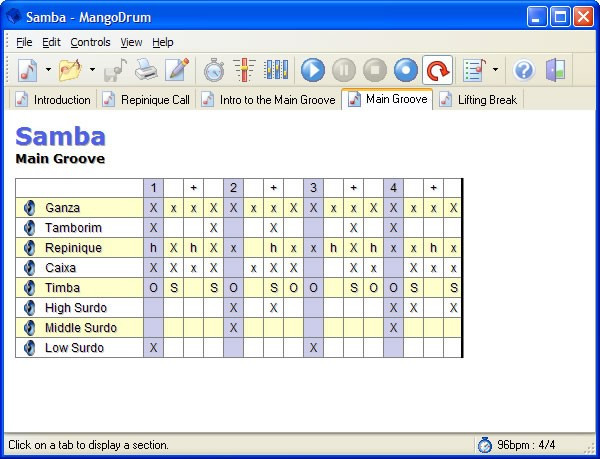Toggle the Repinique speaker icon
Image resolution: width=600 pixels, height=459 pixels.
(29, 248)
